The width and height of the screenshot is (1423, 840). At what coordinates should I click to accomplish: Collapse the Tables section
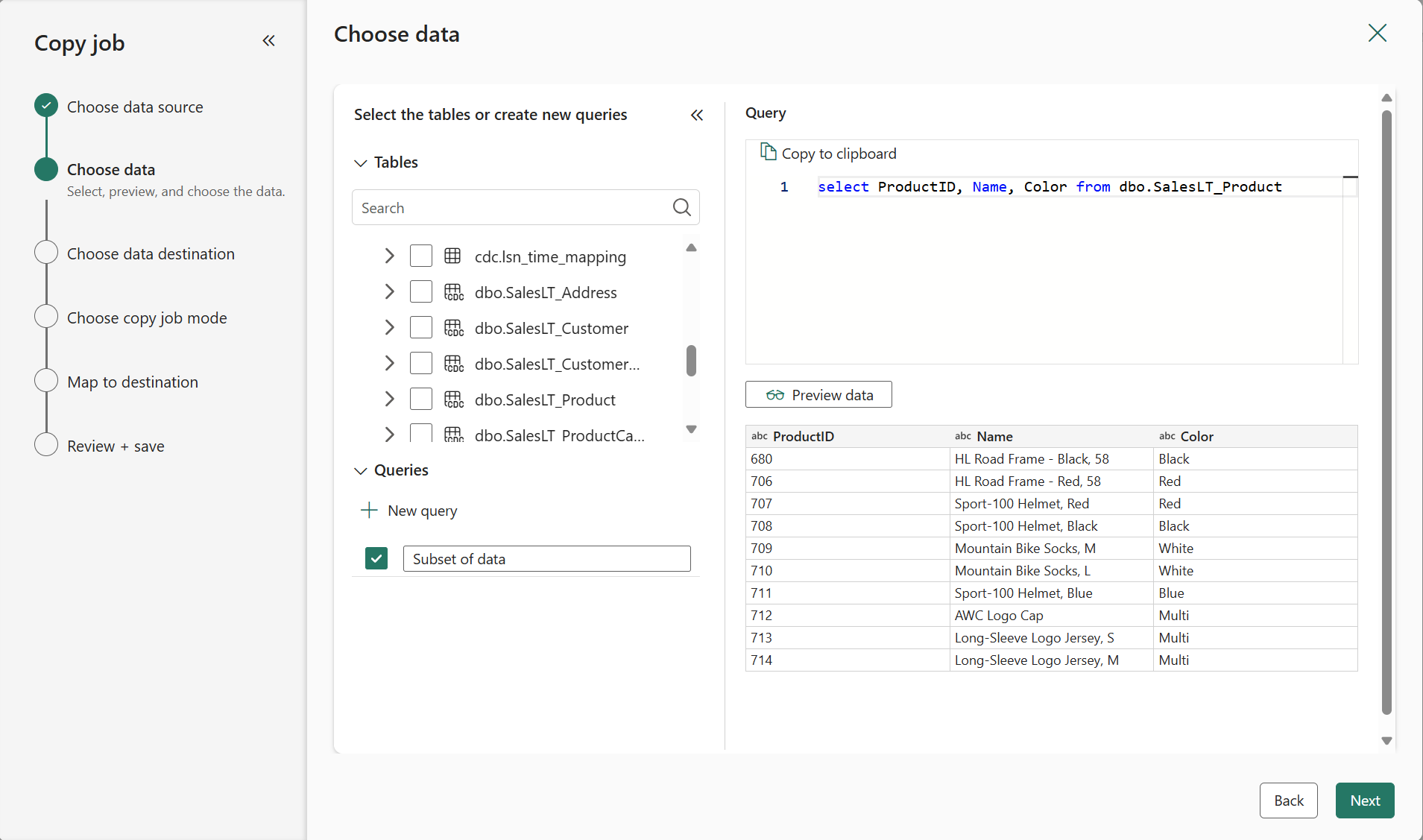361,162
